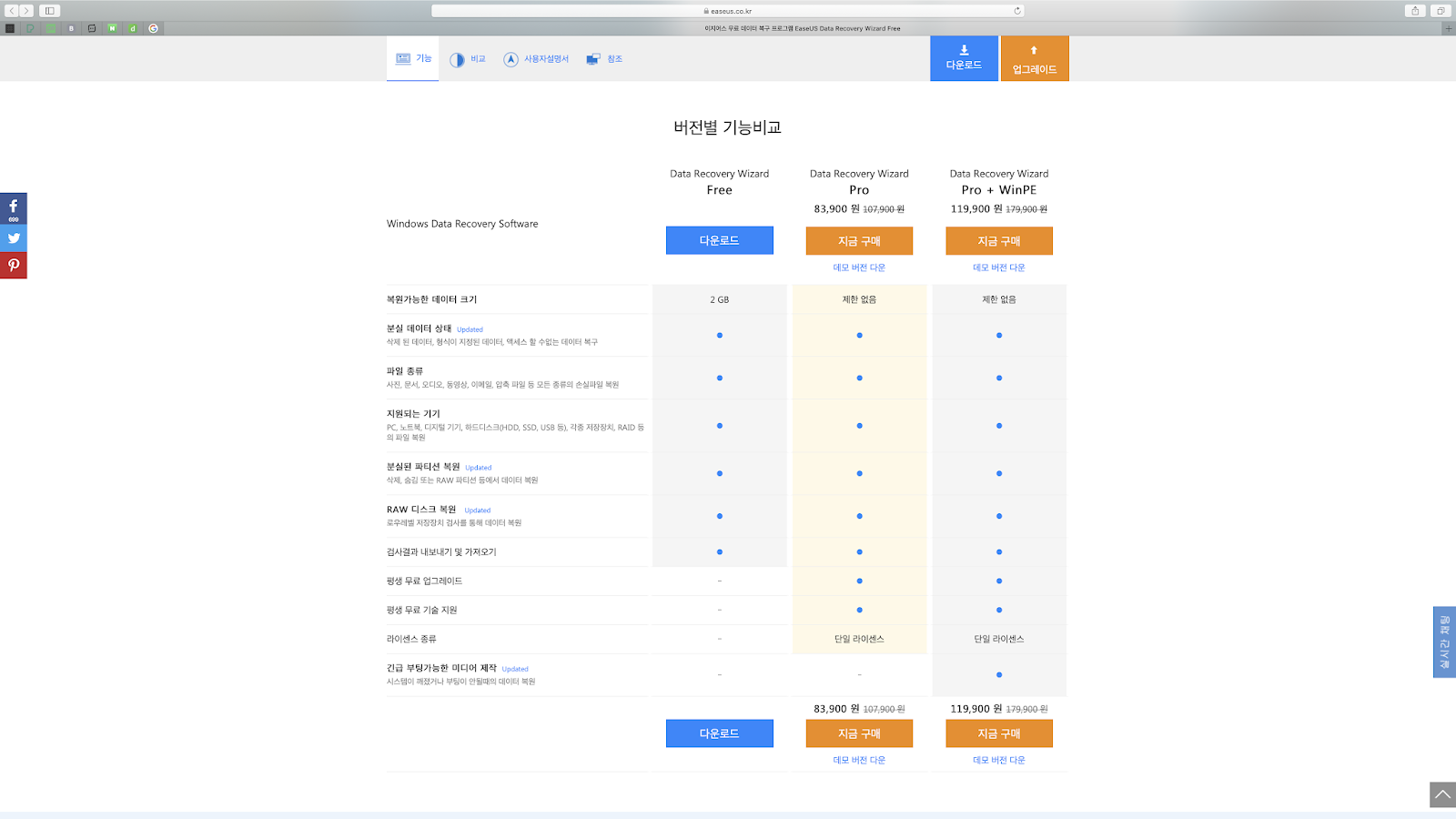Click the 평생 무료 기술 지원 row label
This screenshot has height=819, width=1456.
(422, 611)
